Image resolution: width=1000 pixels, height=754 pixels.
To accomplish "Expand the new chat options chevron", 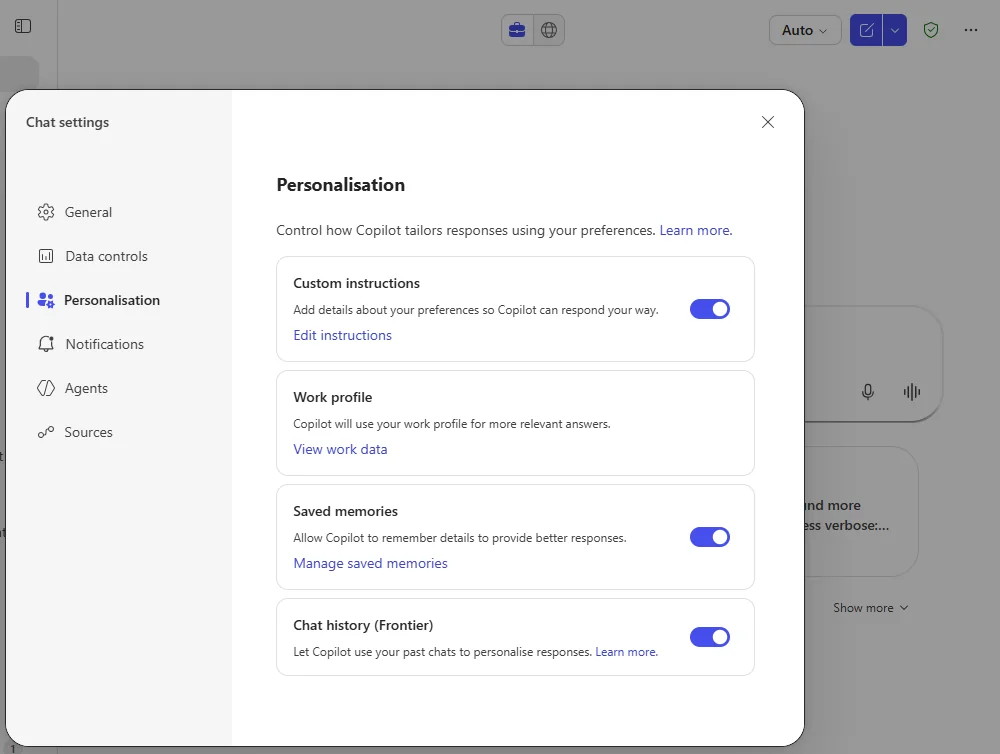I will coord(895,30).
